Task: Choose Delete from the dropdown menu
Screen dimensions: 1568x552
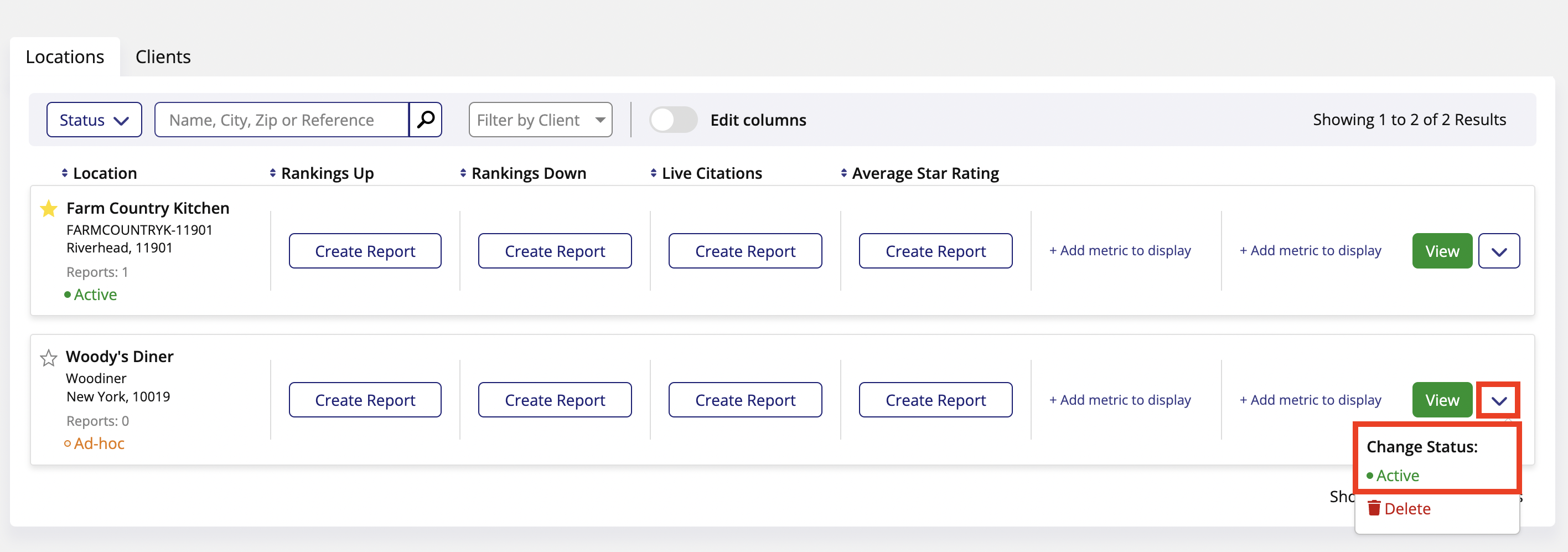Action: (x=1406, y=508)
